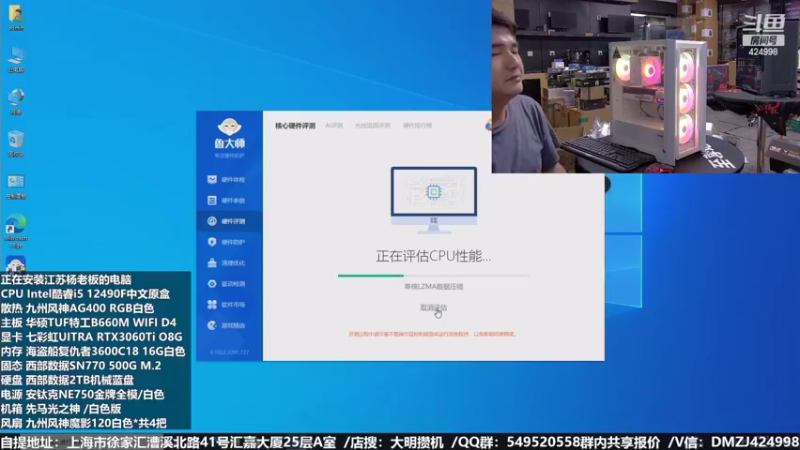
Task: Launch Microsoft Edge from the desktop
Action: point(16,231)
